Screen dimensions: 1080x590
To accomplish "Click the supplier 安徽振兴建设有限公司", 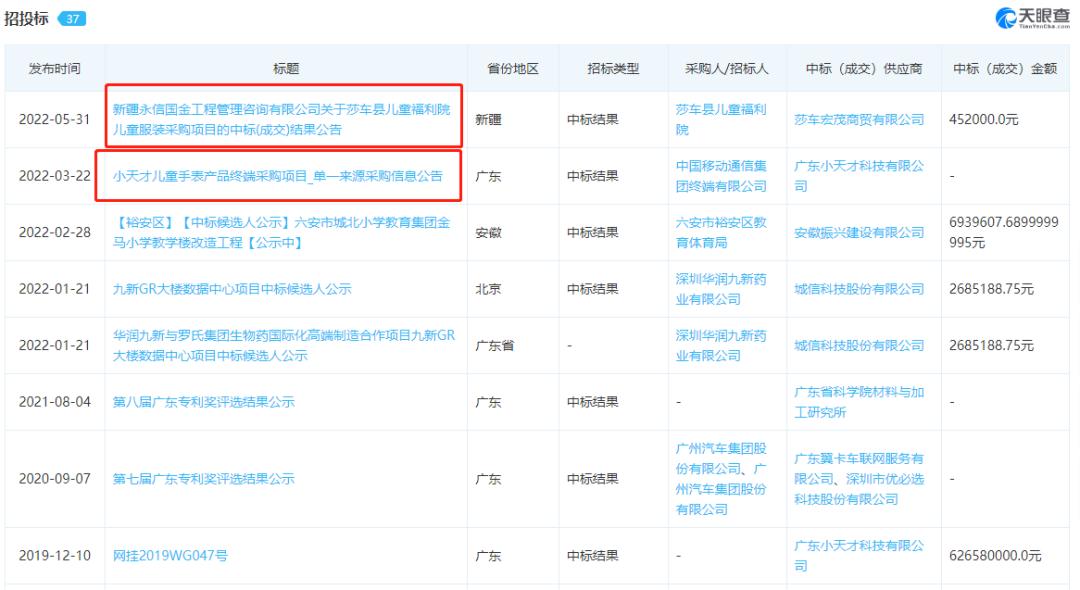I will (x=858, y=232).
